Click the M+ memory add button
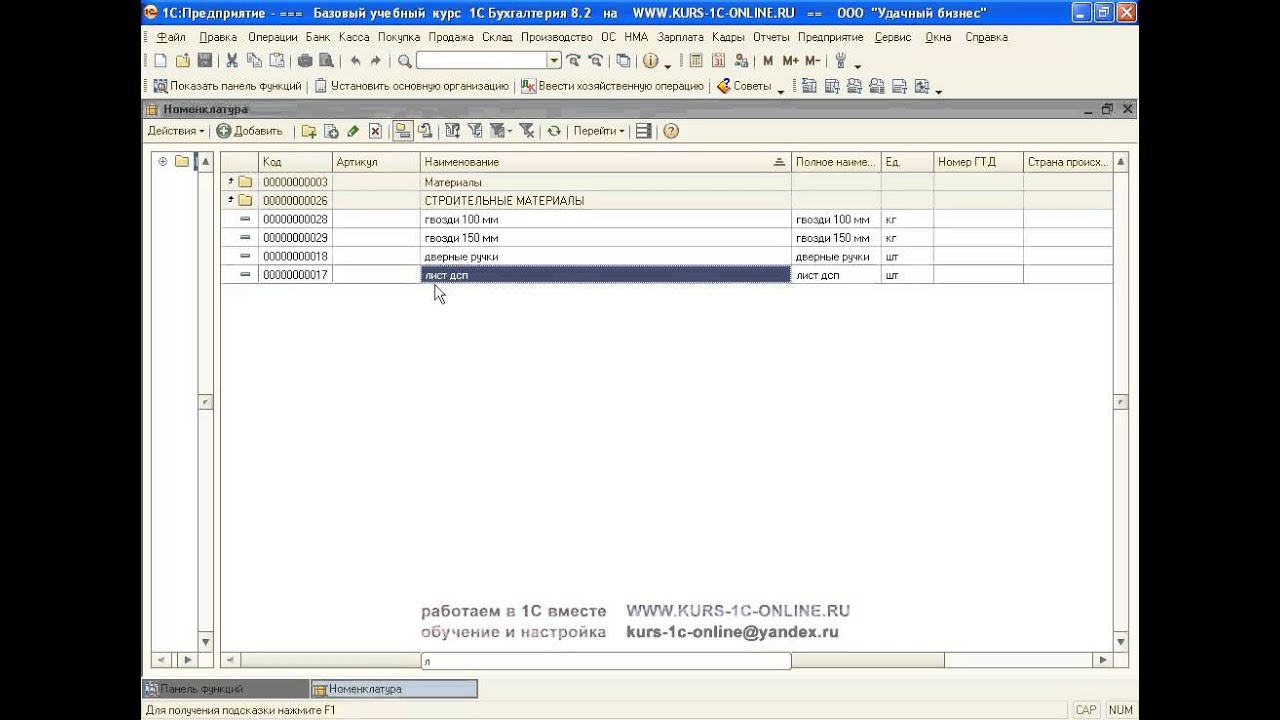The width and height of the screenshot is (1280, 720). [790, 61]
